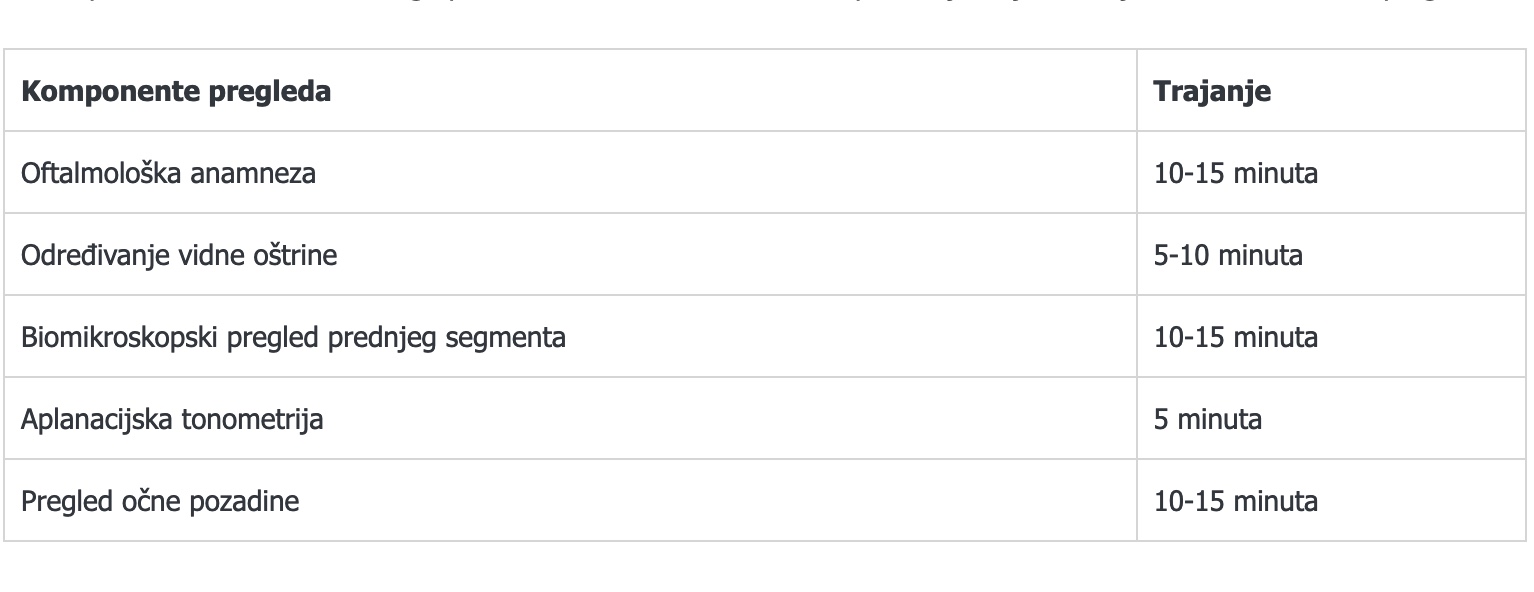Screen dimensions: 1534x592
Task: Click the duration for Pregled očne pozadine
Action: pyautogui.click(x=1236, y=501)
